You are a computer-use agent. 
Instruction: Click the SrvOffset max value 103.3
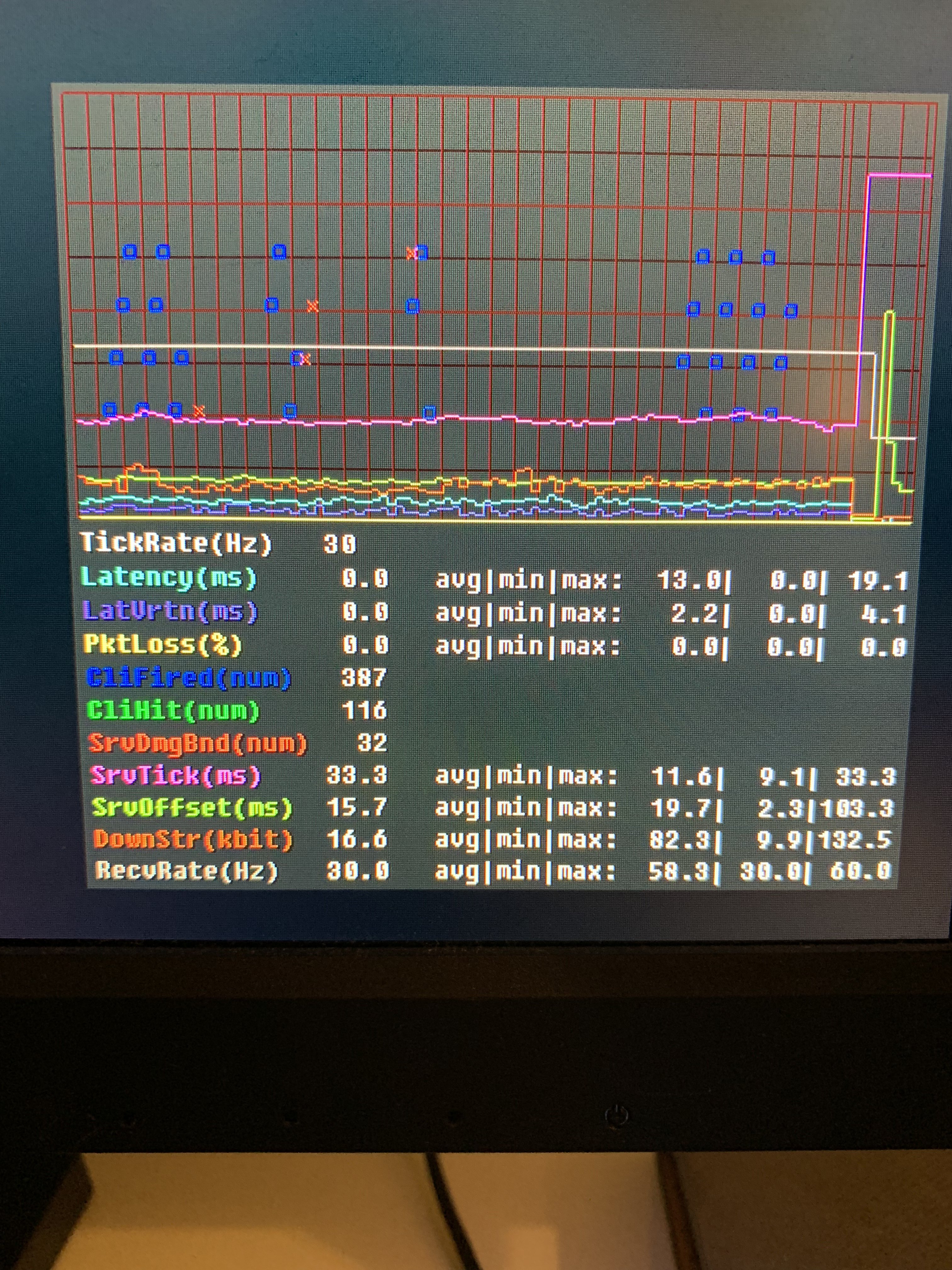[857, 808]
